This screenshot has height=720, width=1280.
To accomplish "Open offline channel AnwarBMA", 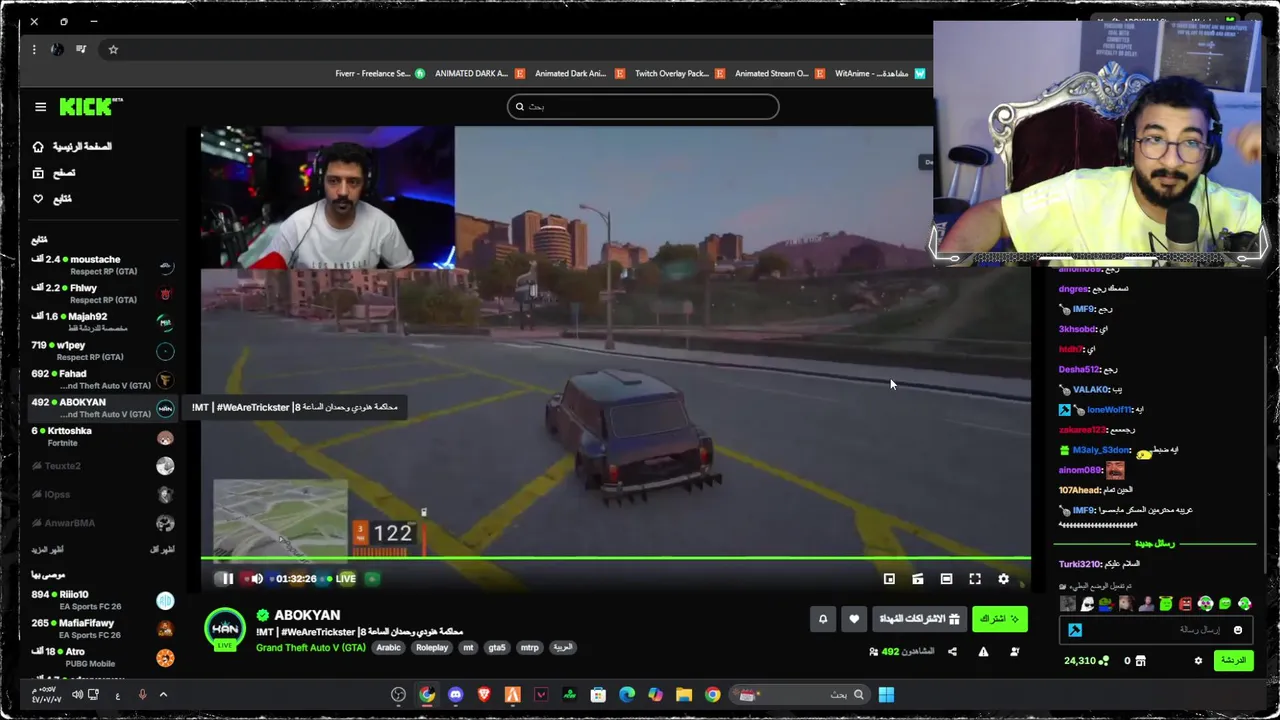I will click(x=103, y=523).
